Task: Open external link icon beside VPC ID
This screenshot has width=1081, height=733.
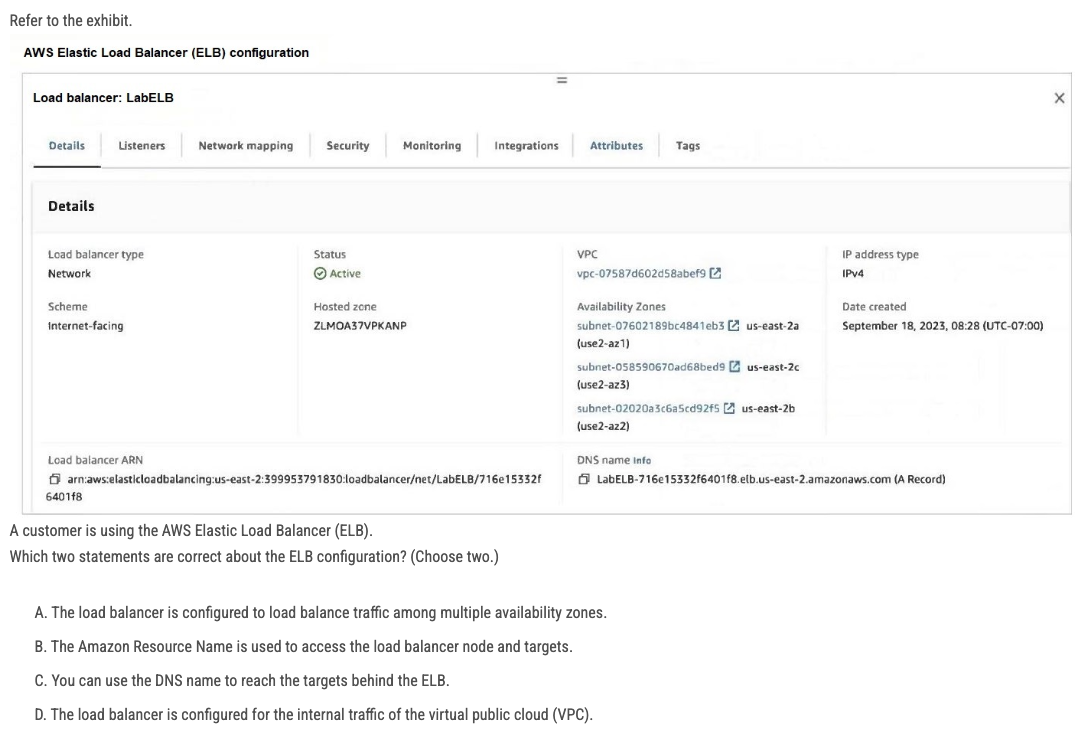Action: [x=716, y=273]
